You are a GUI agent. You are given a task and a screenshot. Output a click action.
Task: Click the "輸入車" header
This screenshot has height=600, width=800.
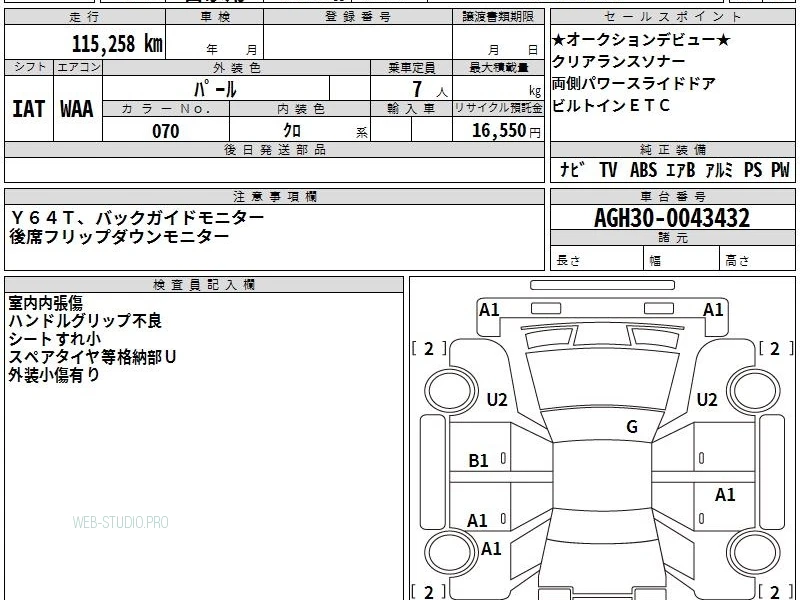click(411, 109)
